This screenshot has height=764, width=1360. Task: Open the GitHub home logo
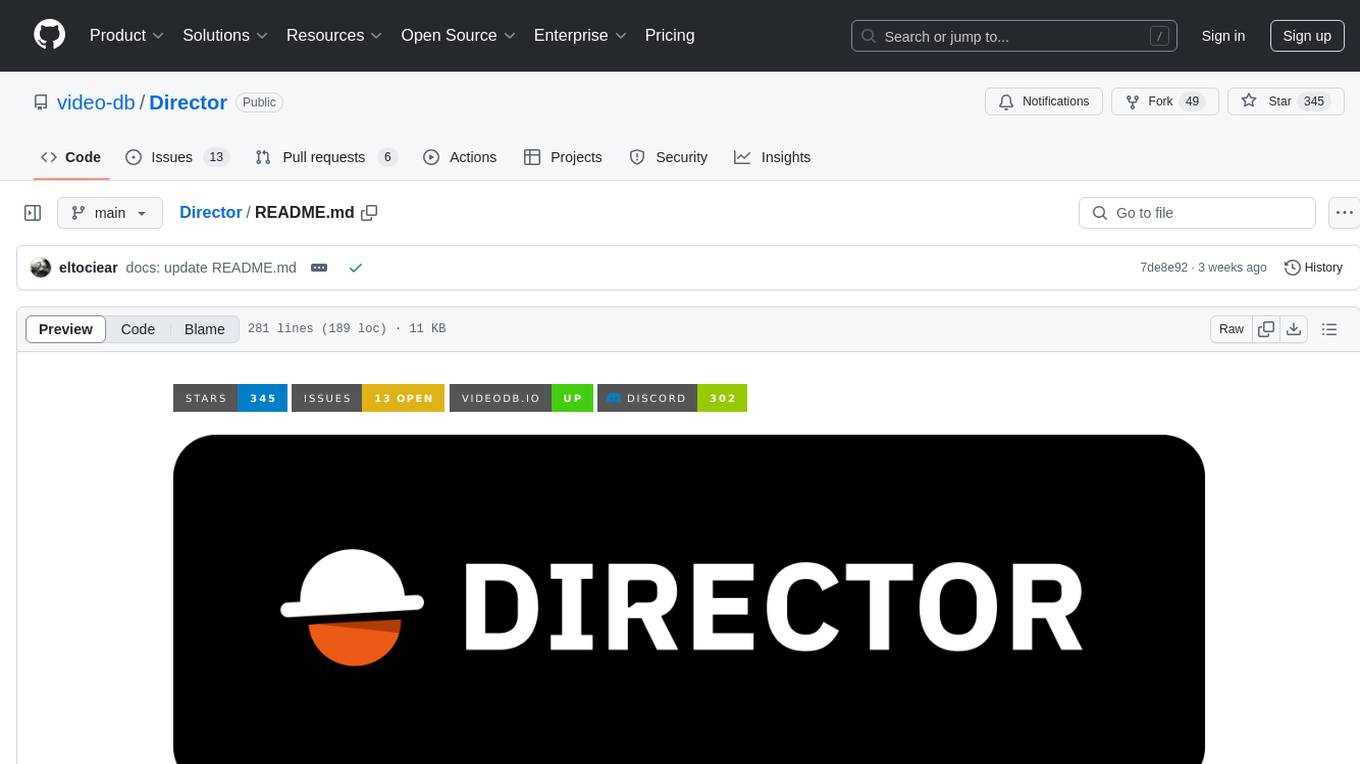pos(49,35)
